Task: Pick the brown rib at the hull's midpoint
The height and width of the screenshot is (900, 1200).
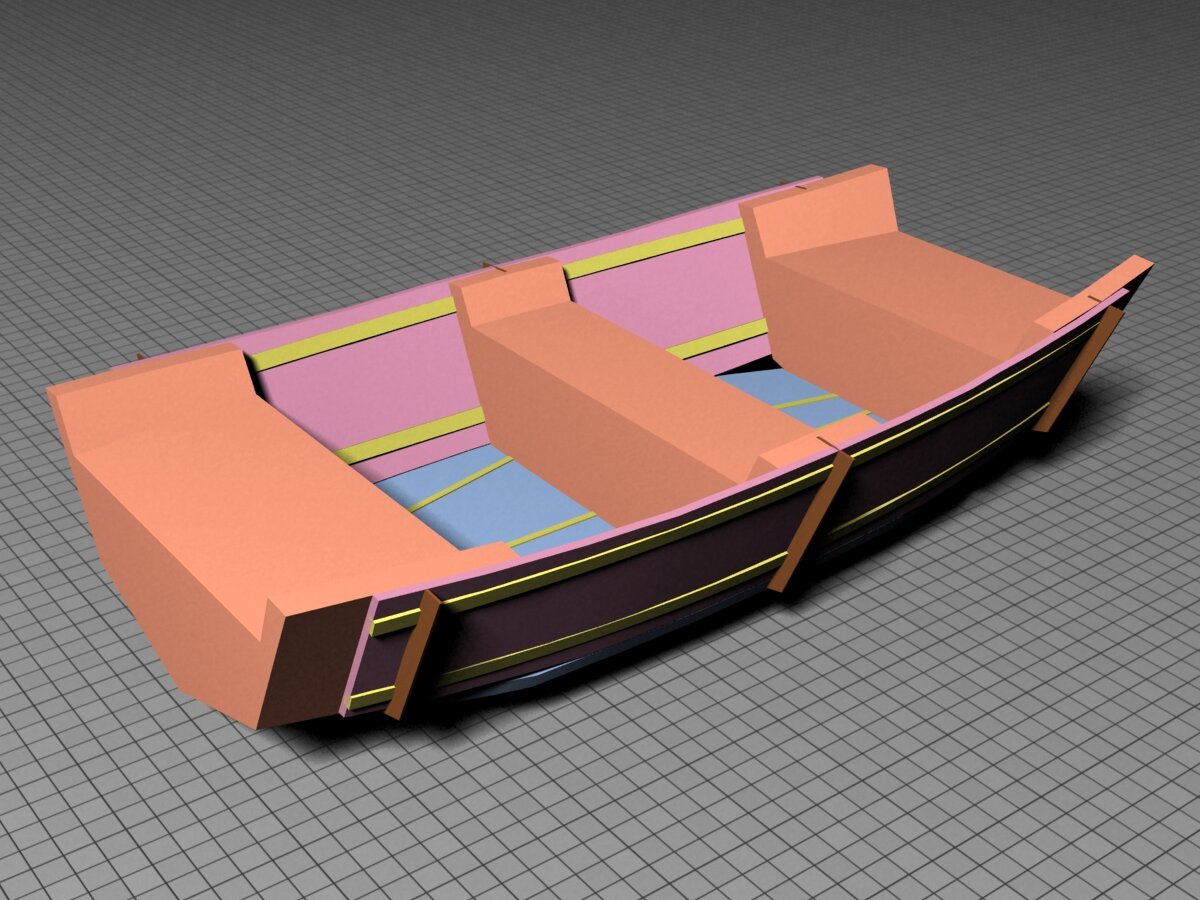Action: tap(811, 521)
